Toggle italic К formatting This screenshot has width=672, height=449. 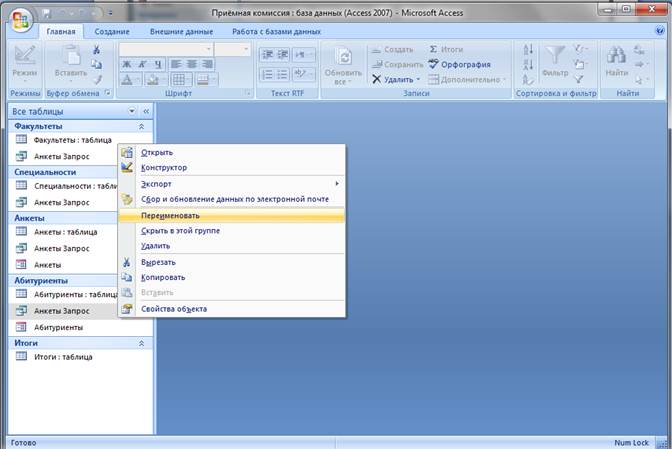pyautogui.click(x=142, y=64)
